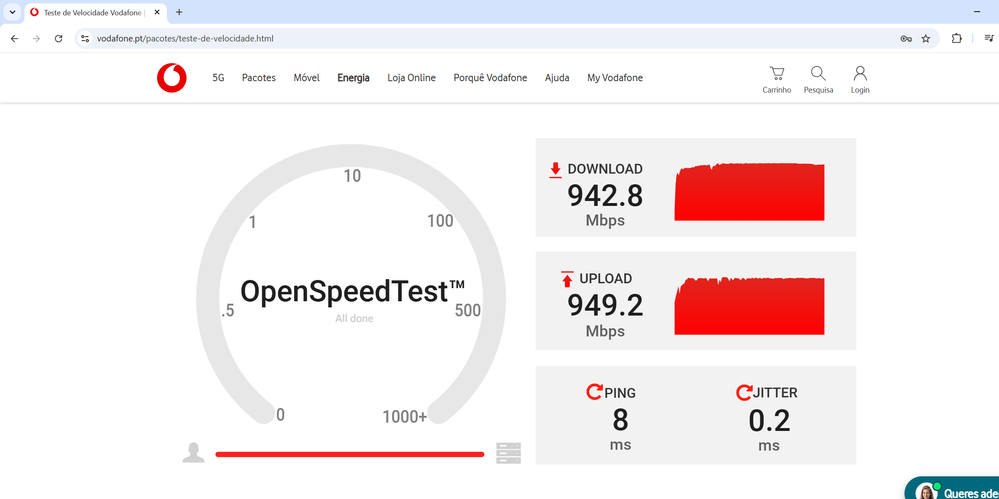The width and height of the screenshot is (999, 499).
Task: Open the Pacotes menu
Action: 259,78
